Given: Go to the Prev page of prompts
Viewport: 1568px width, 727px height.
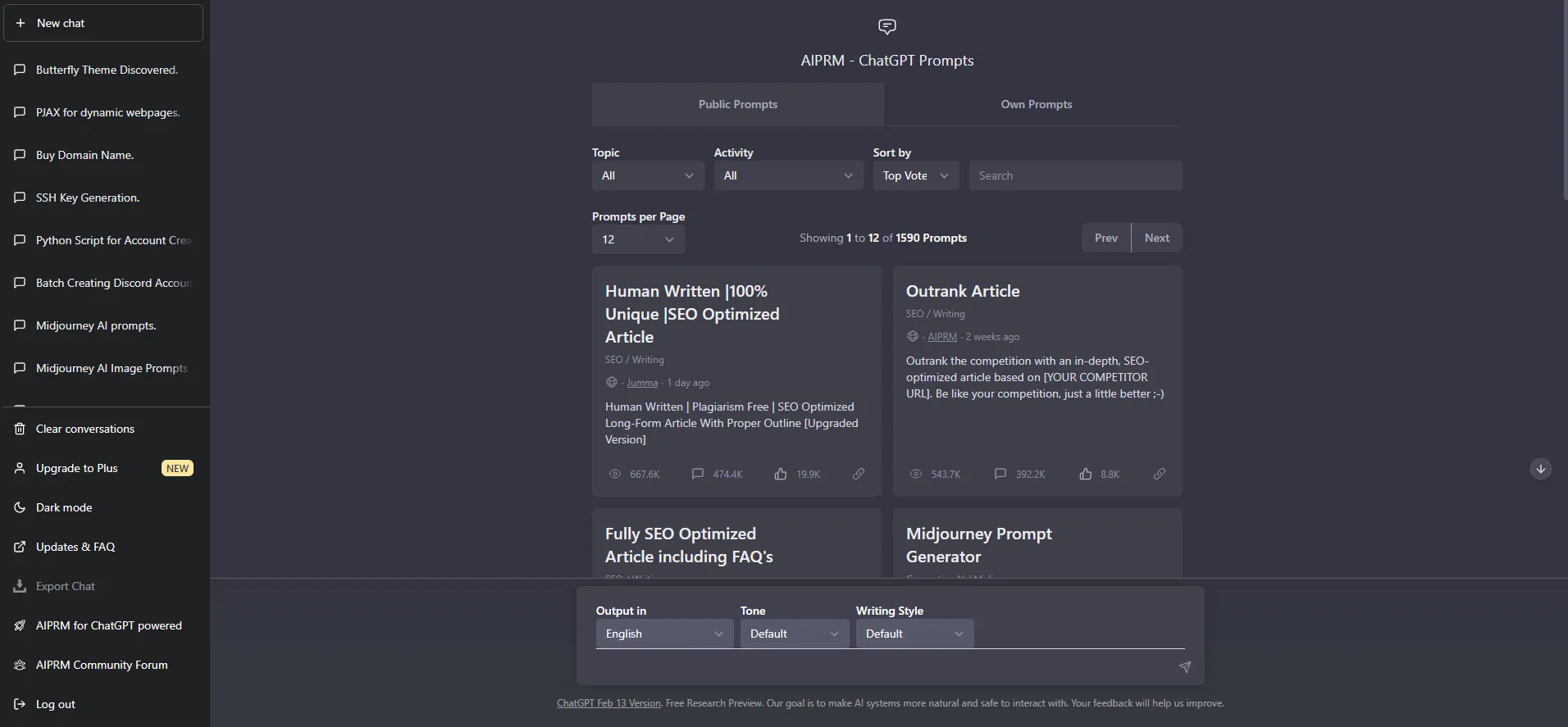Looking at the screenshot, I should coord(1106,238).
